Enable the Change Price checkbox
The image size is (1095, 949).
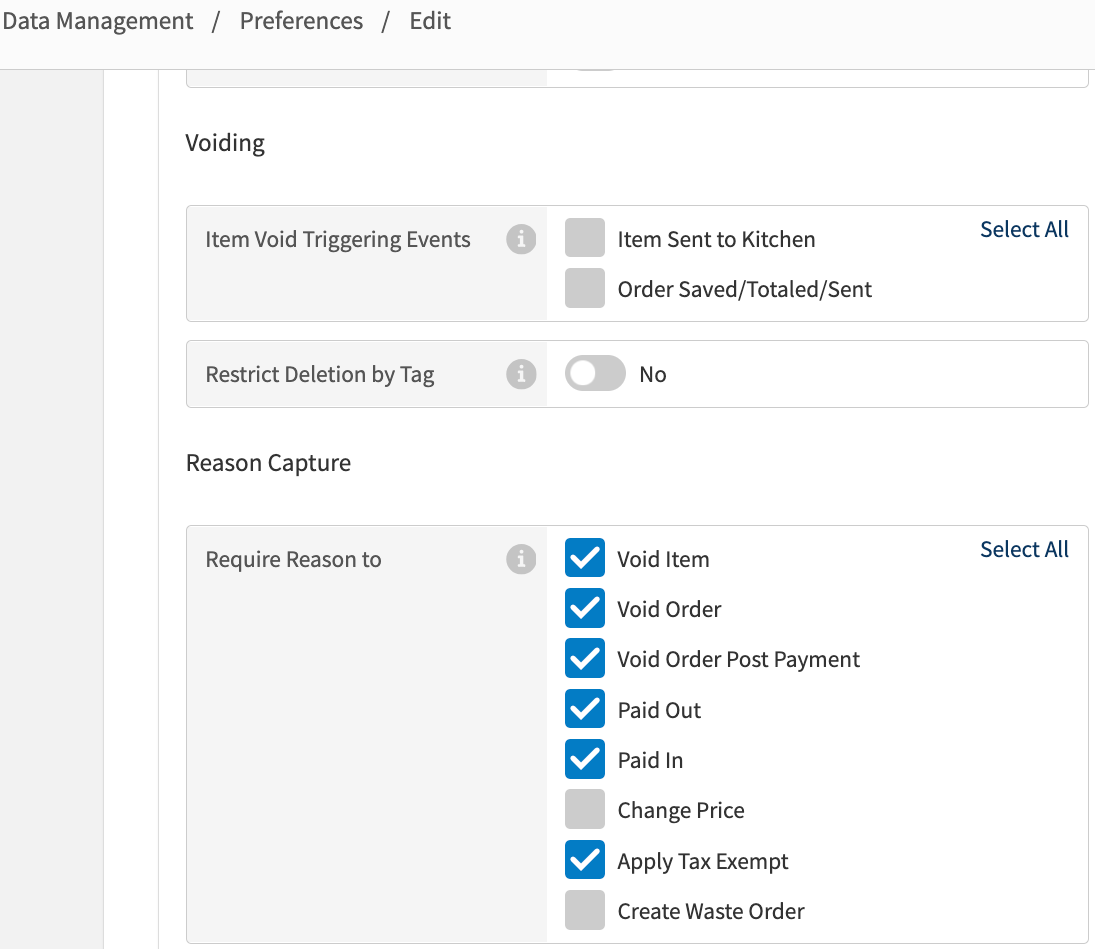click(x=585, y=810)
